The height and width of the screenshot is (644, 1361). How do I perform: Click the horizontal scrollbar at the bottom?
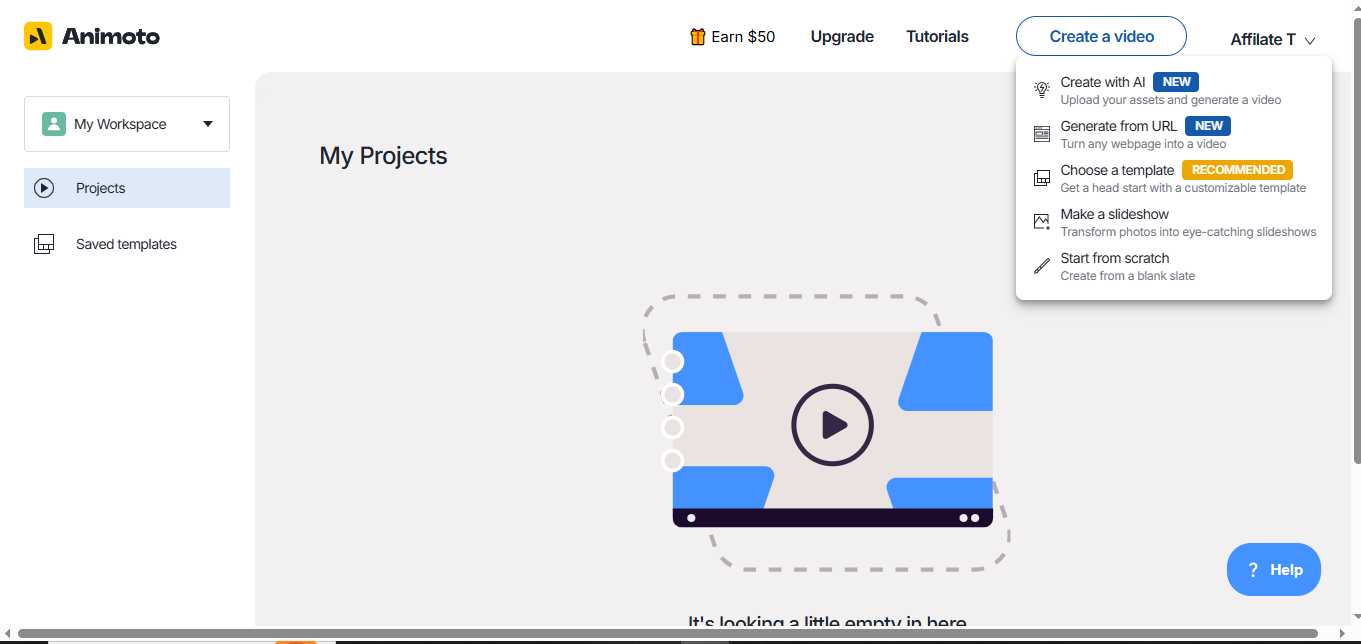point(667,634)
